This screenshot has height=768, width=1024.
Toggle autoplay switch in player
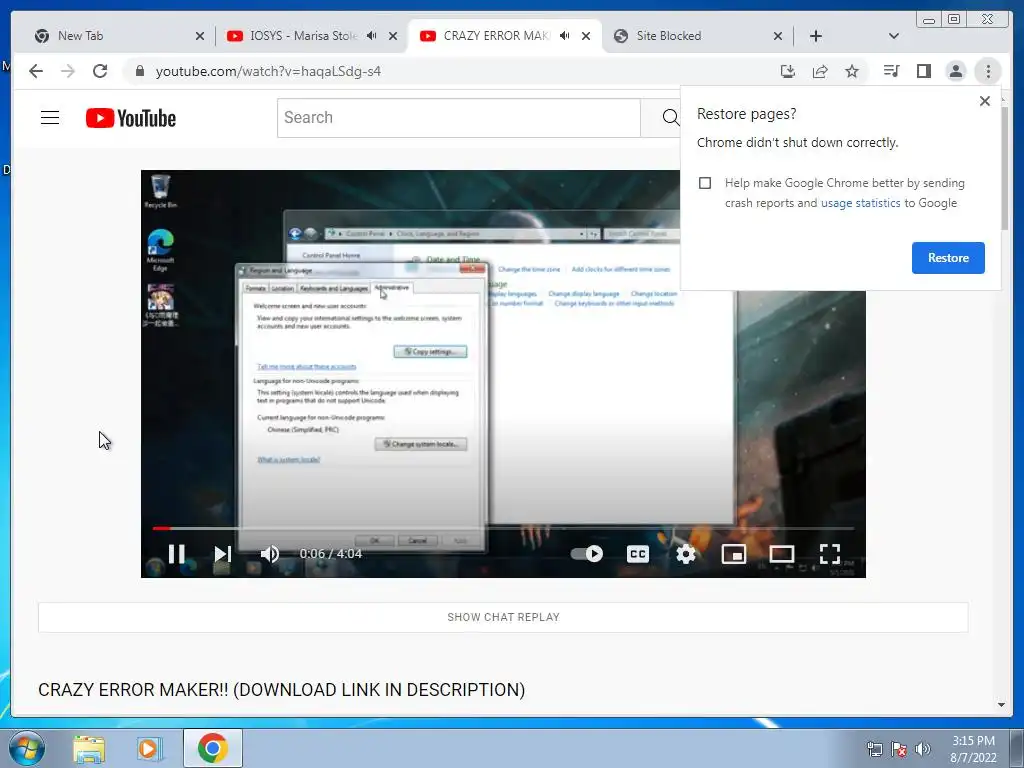click(586, 554)
